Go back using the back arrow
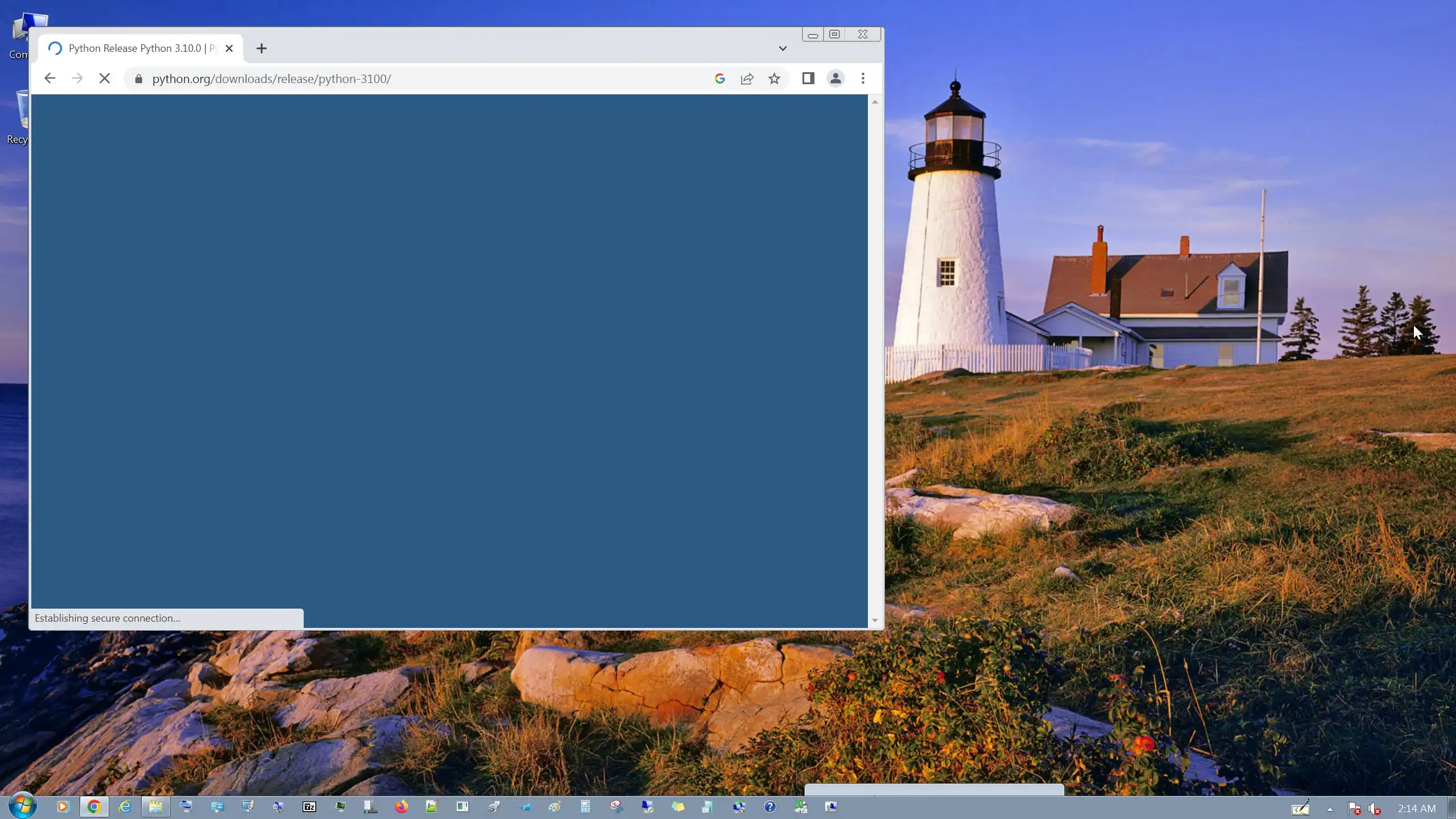This screenshot has width=1456, height=819. pos(50,78)
